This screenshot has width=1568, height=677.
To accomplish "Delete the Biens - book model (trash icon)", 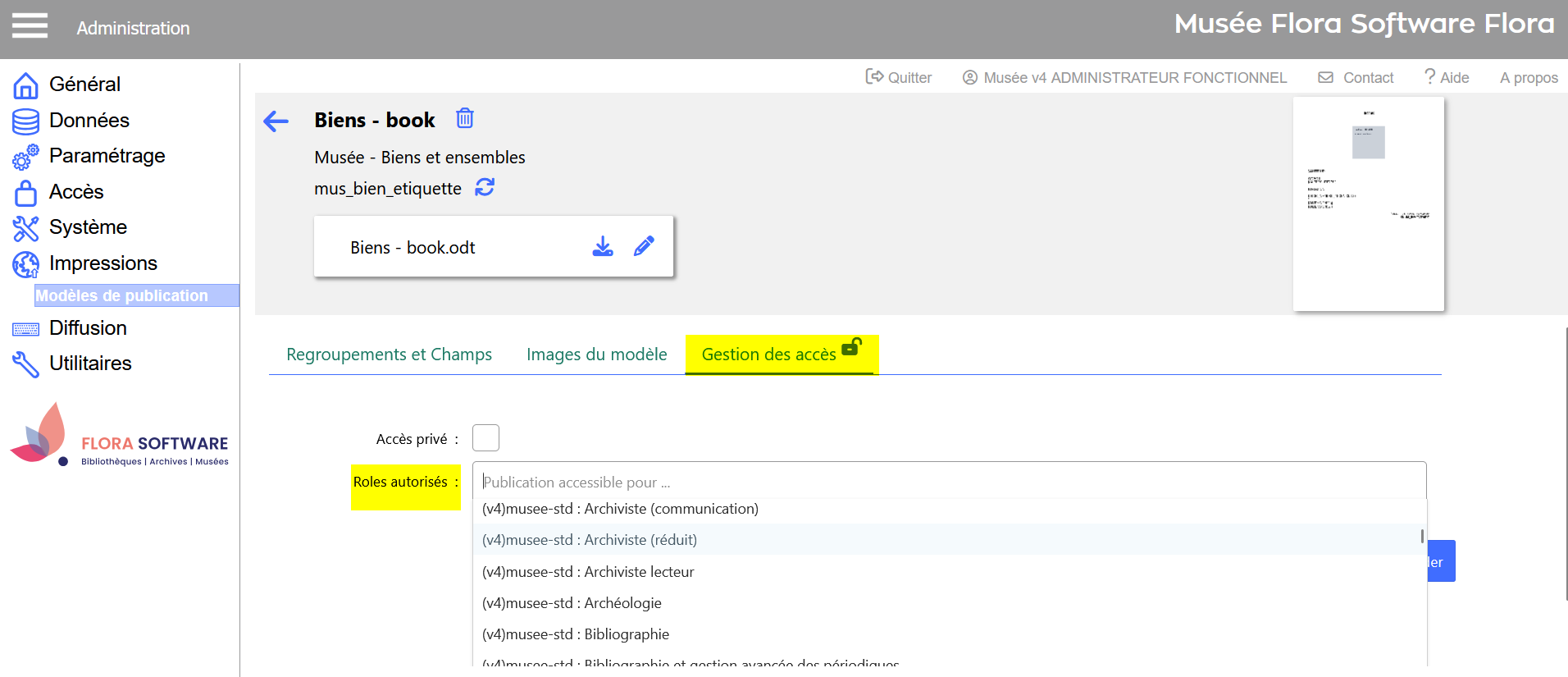I will click(x=464, y=118).
